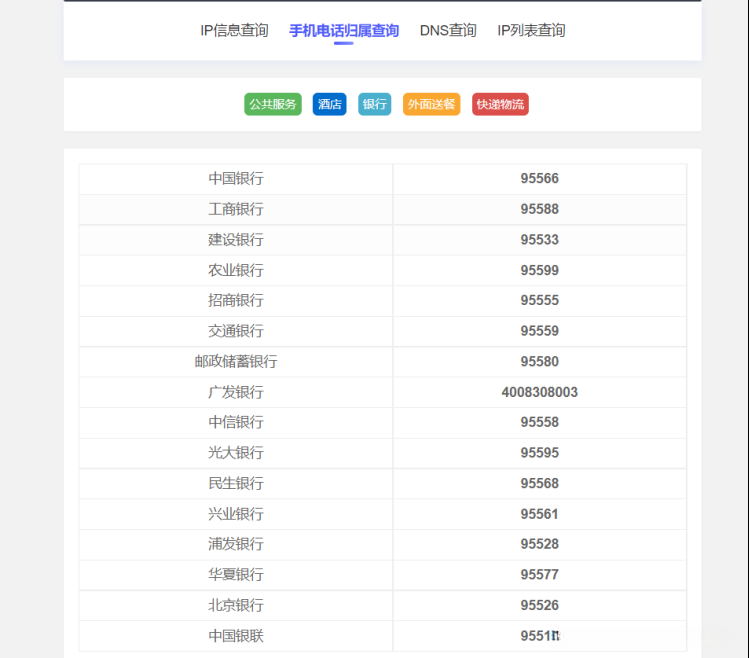
Task: Click the green 公共服务 button
Action: click(273, 104)
